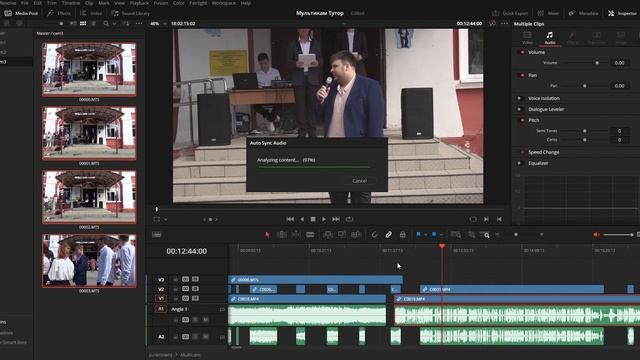This screenshot has width=640, height=360.
Task: Open the Effects panel
Action: click(59, 13)
